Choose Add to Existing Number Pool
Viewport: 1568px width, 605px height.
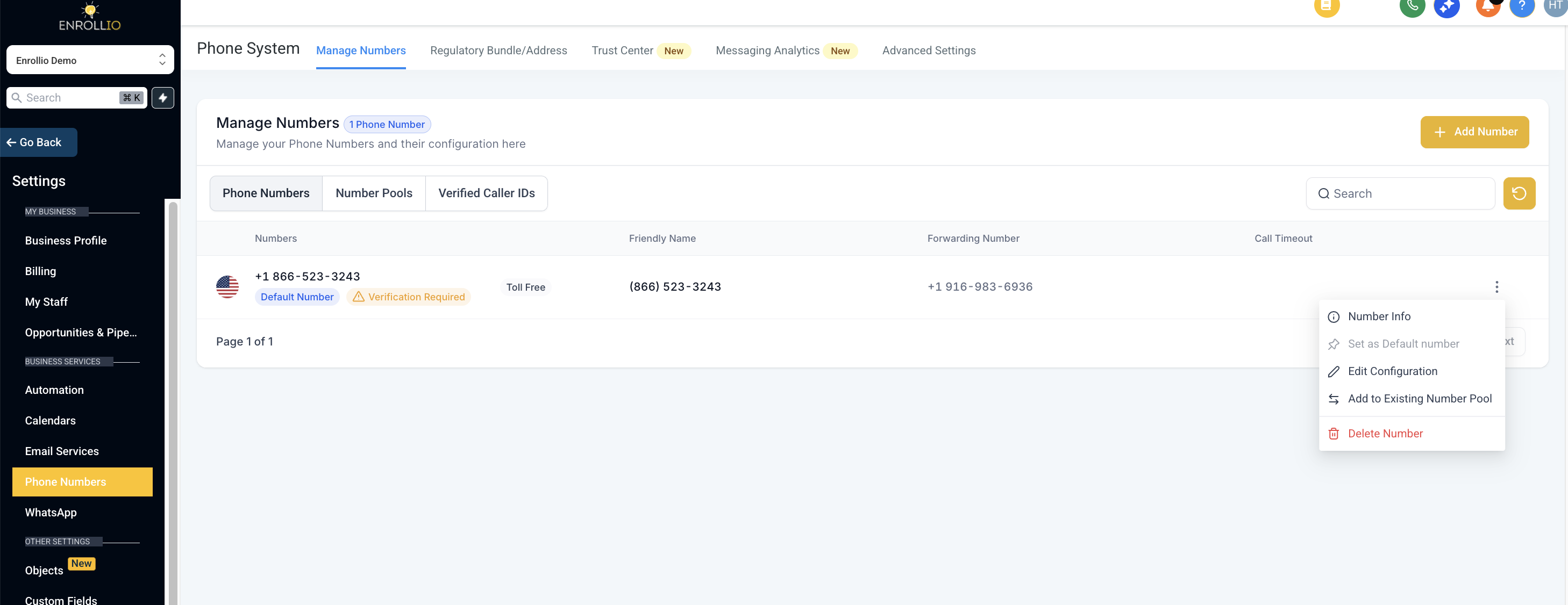click(x=1411, y=399)
